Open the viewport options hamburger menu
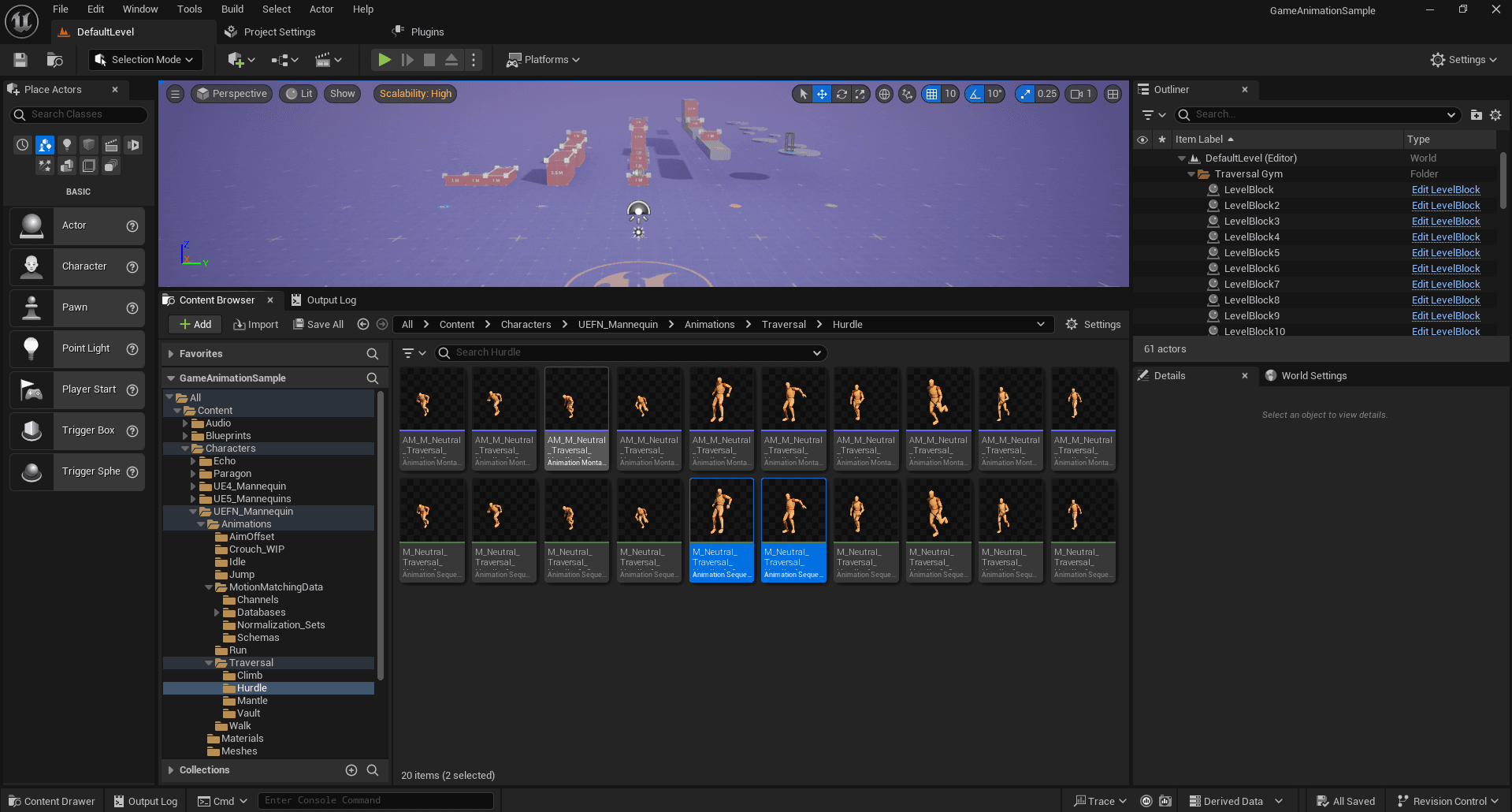The image size is (1512, 812). click(x=176, y=94)
